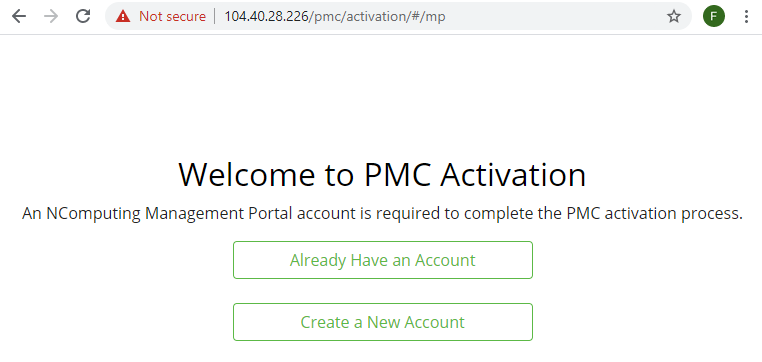Click blank page area above the heading
This screenshot has width=762, height=362.
[x=381, y=92]
